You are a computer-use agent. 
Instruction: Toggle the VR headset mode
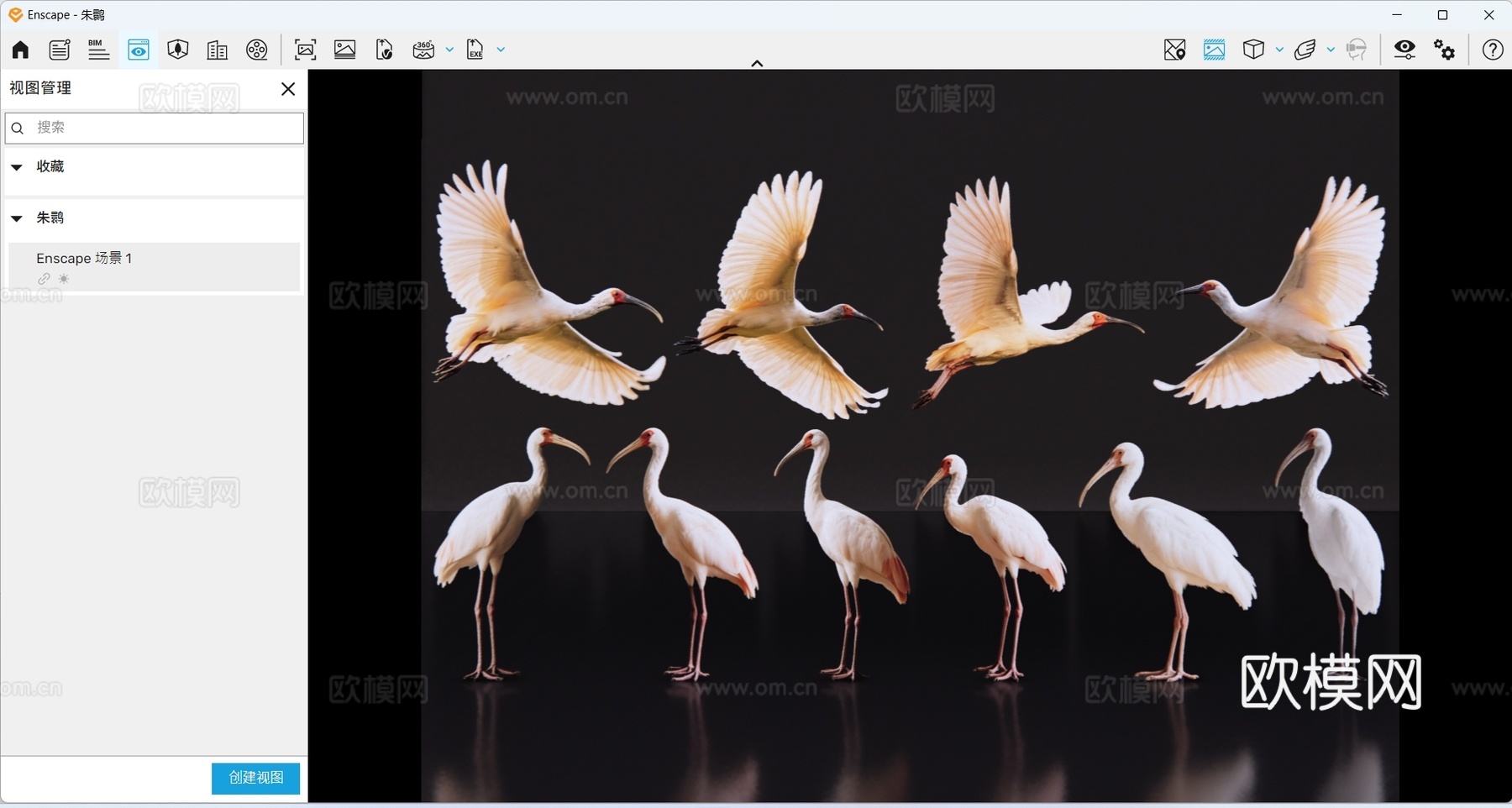(1357, 50)
